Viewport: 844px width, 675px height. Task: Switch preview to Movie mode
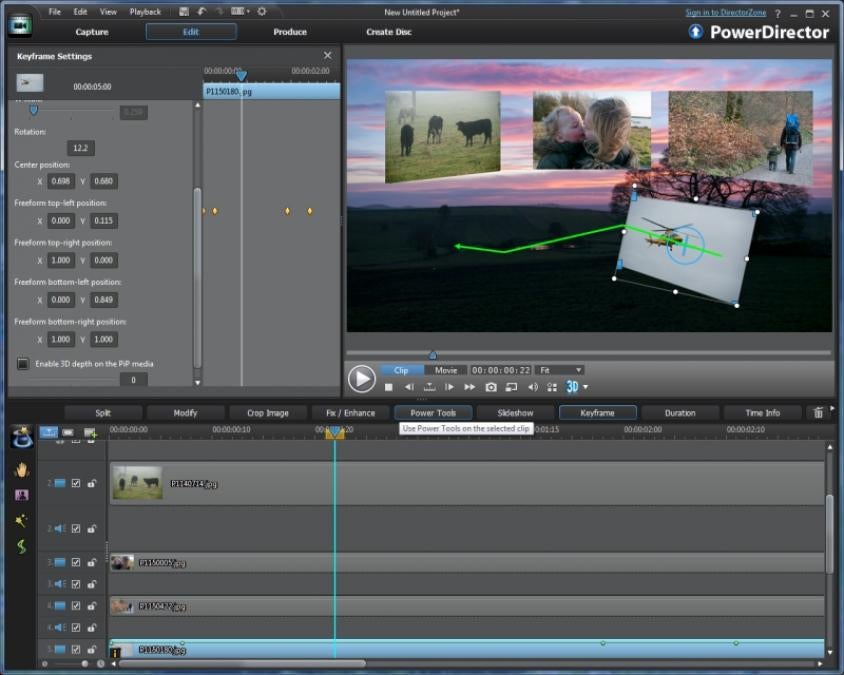446,370
